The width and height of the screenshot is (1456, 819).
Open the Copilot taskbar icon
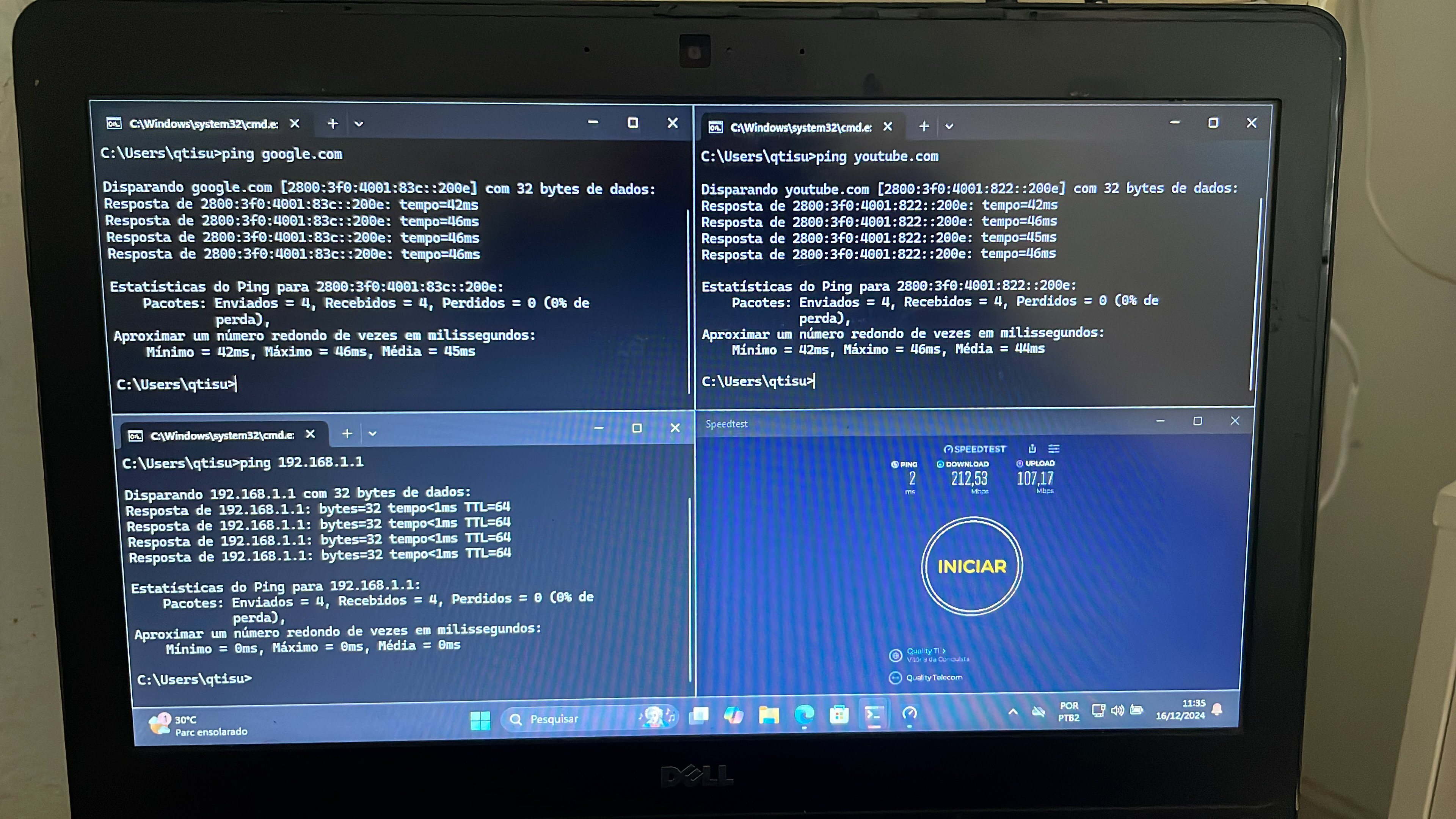pos(734,716)
